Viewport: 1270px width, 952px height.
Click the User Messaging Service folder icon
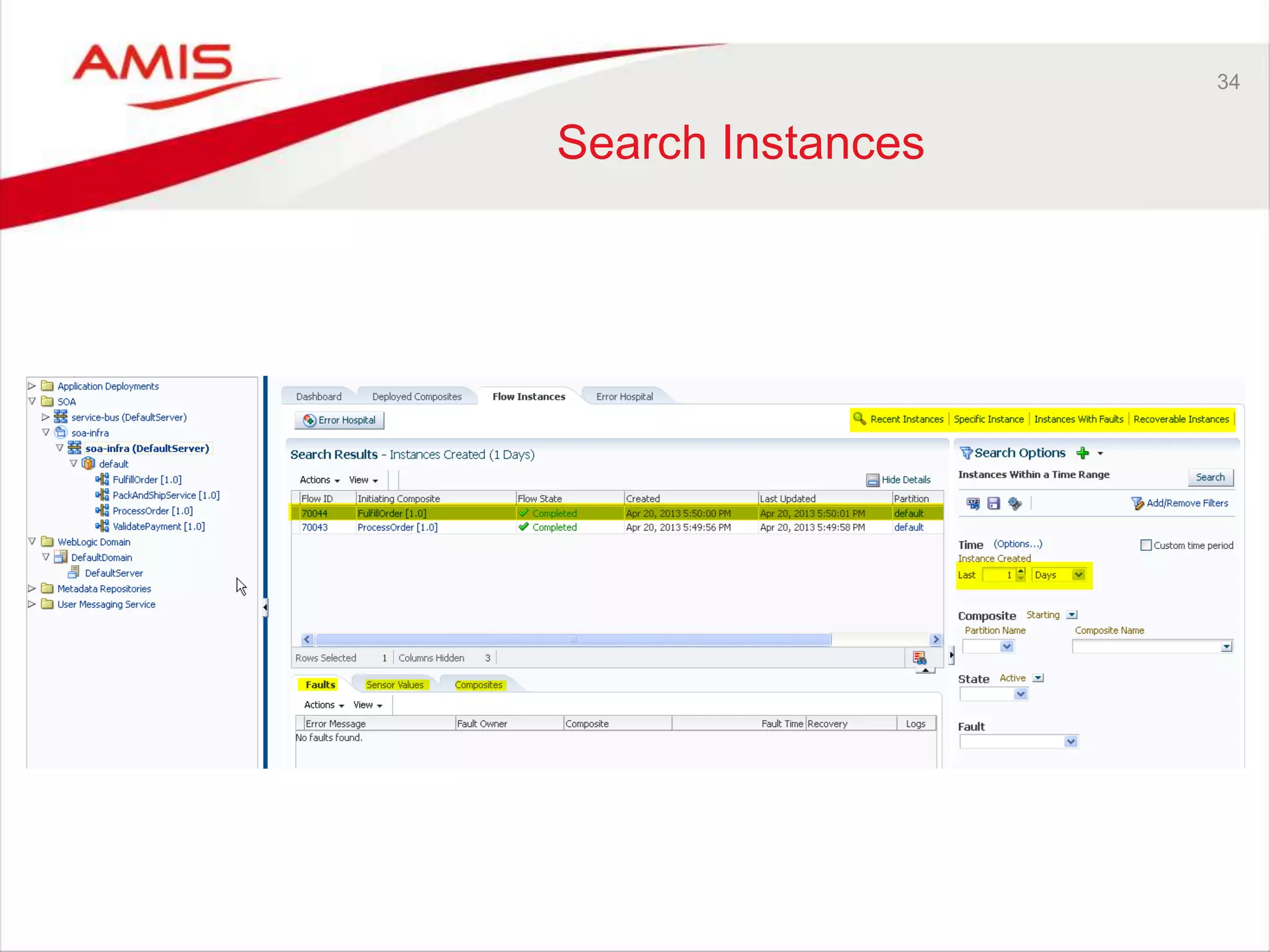(47, 604)
